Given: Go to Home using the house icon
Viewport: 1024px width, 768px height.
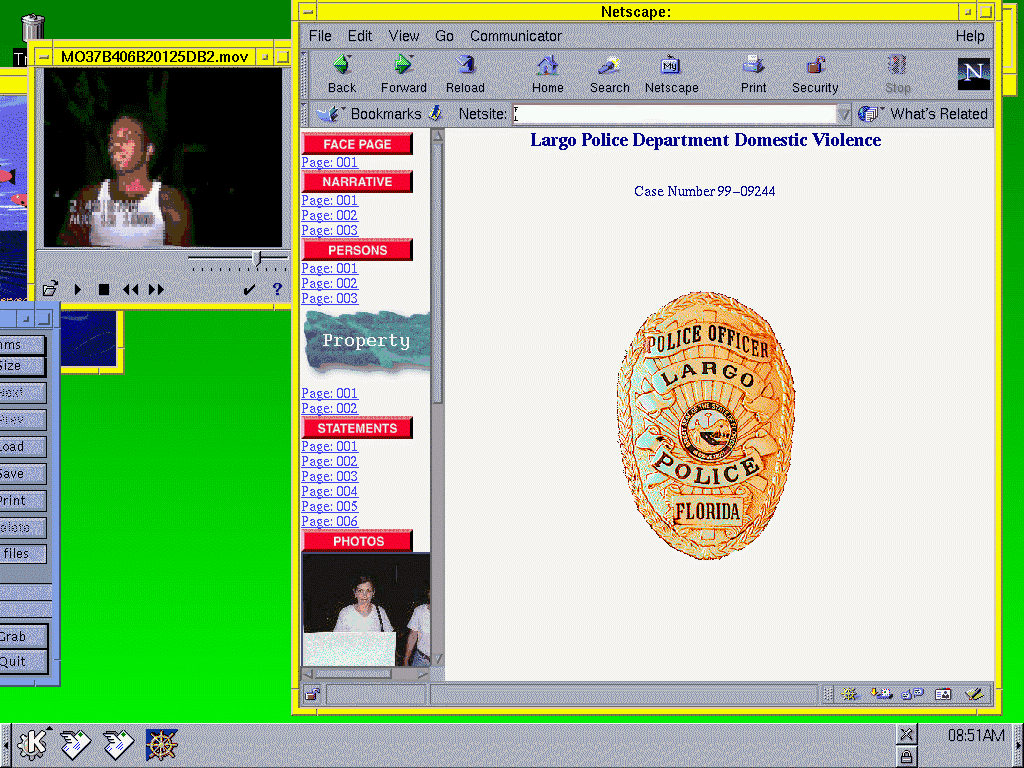Looking at the screenshot, I should click(547, 67).
